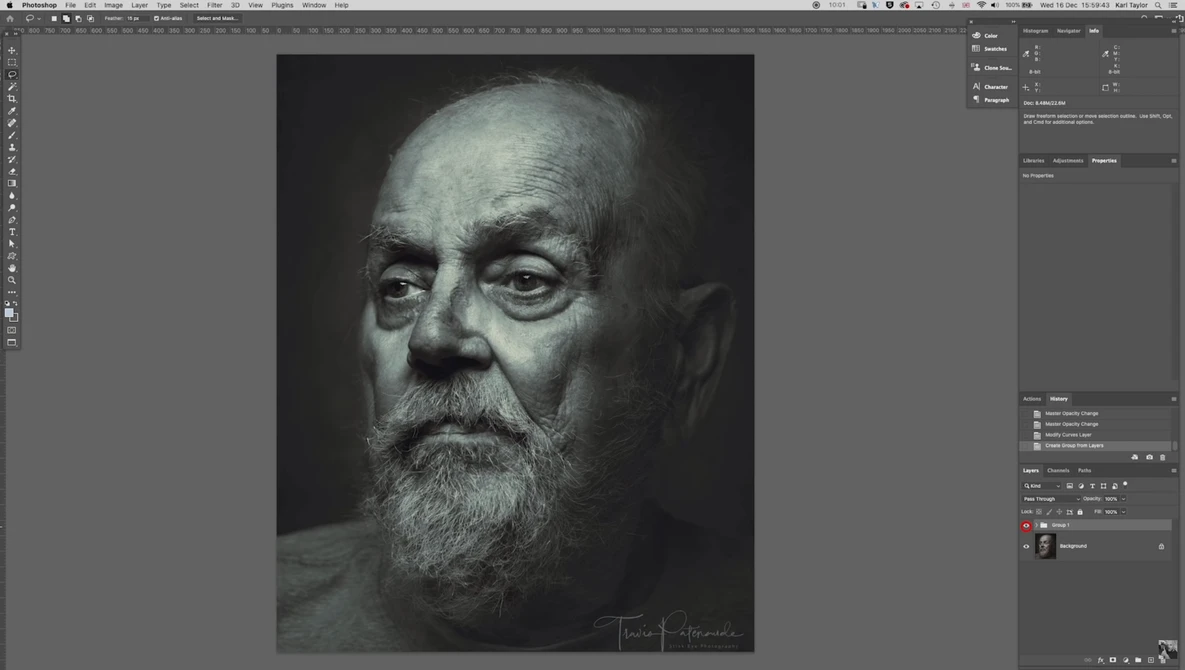Viewport: 1185px width, 670px height.
Task: Choose Subtract from selection mode
Action: tap(78, 18)
